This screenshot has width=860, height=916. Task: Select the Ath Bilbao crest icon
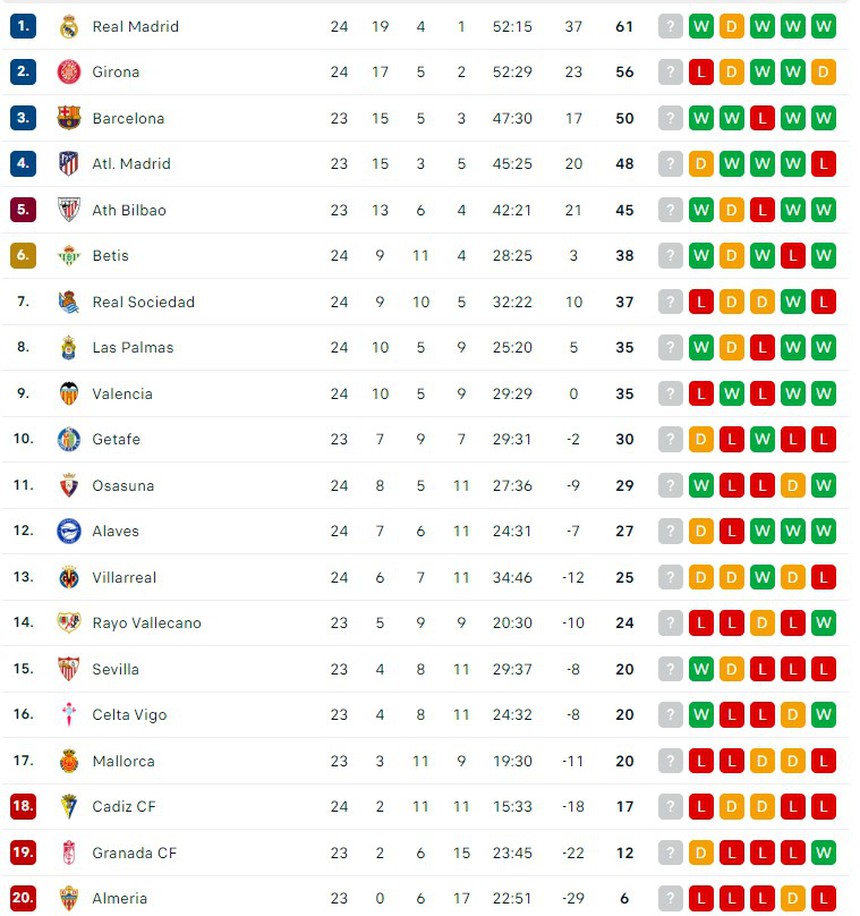click(x=67, y=210)
